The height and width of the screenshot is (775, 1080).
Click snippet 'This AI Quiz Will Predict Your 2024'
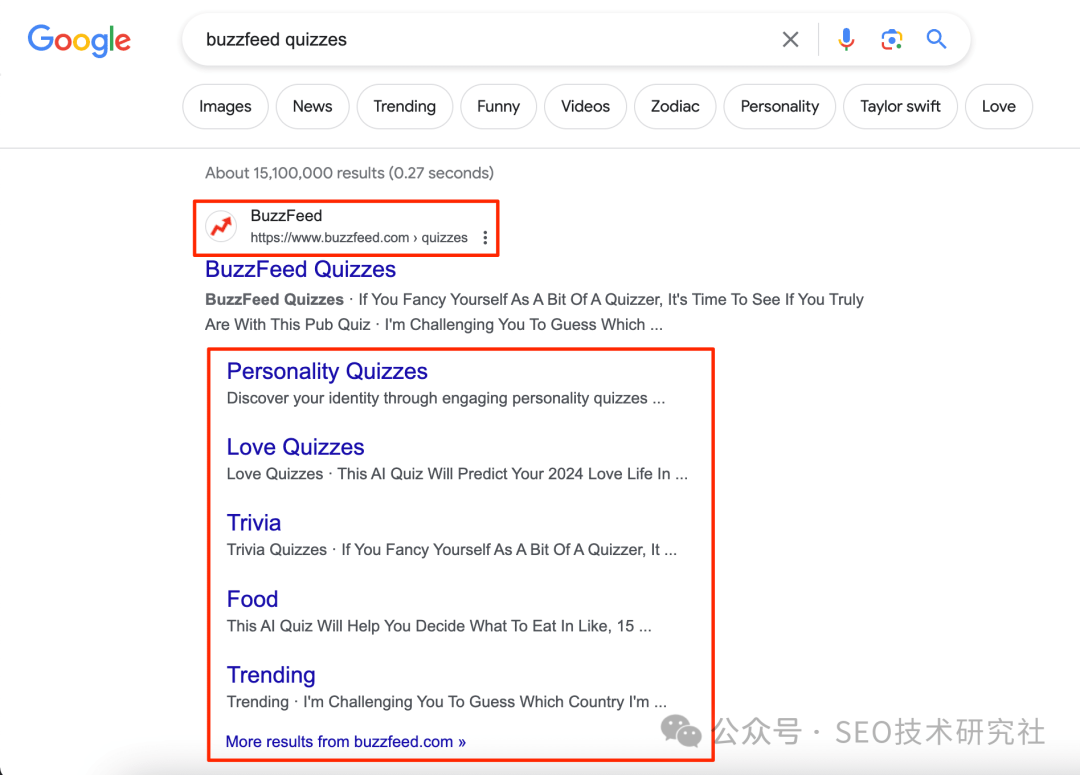point(512,474)
